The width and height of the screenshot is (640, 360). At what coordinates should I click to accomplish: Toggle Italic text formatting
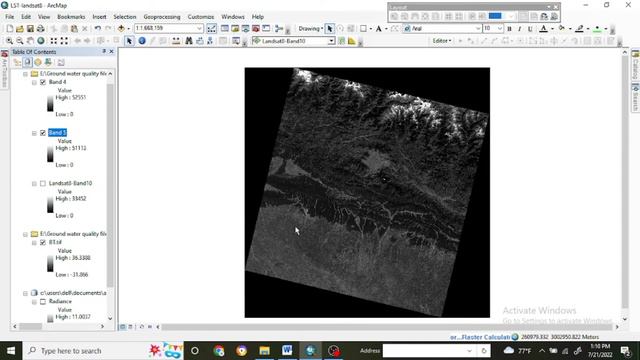click(x=519, y=29)
